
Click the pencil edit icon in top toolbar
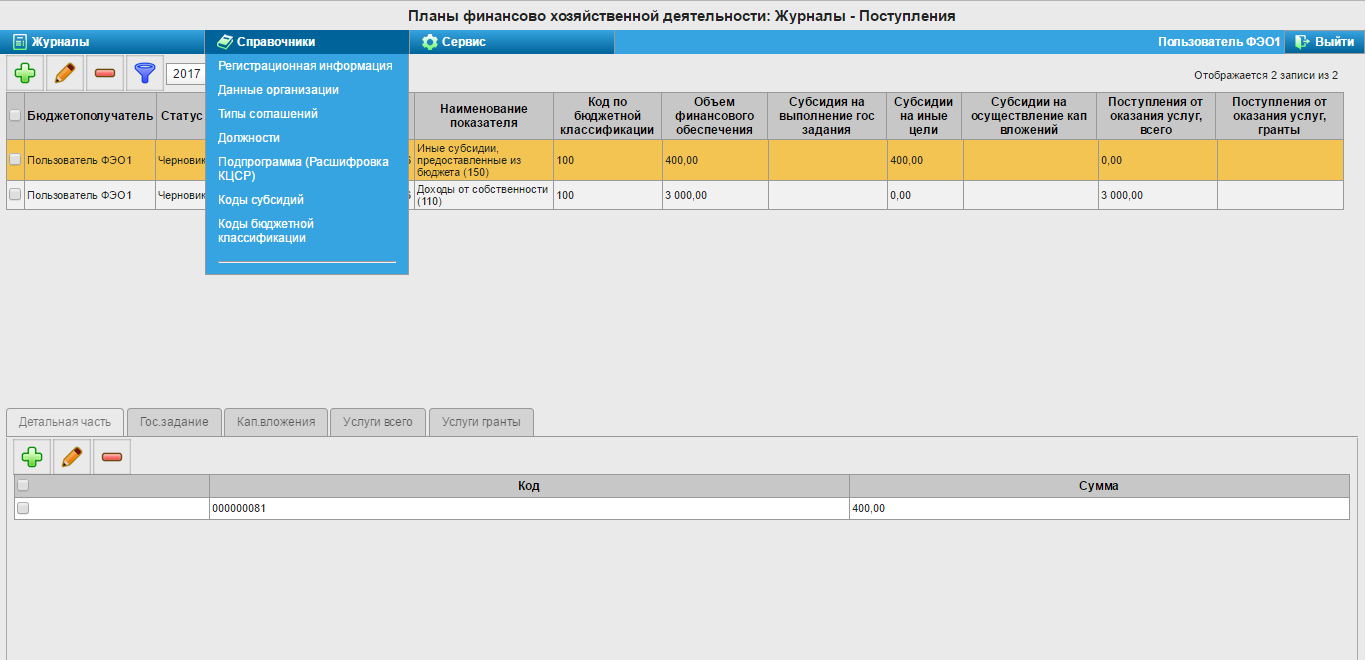pyautogui.click(x=65, y=73)
